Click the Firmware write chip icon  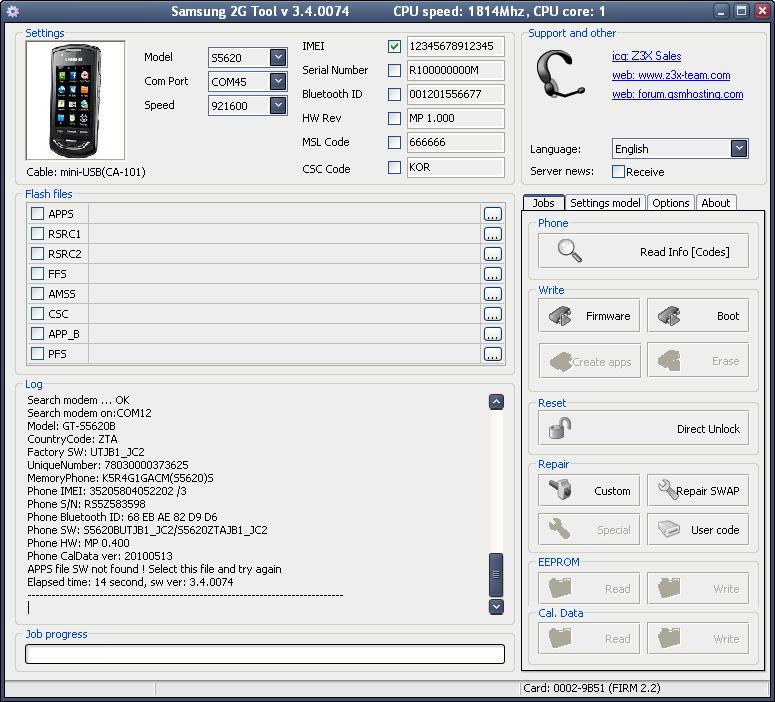(560, 316)
